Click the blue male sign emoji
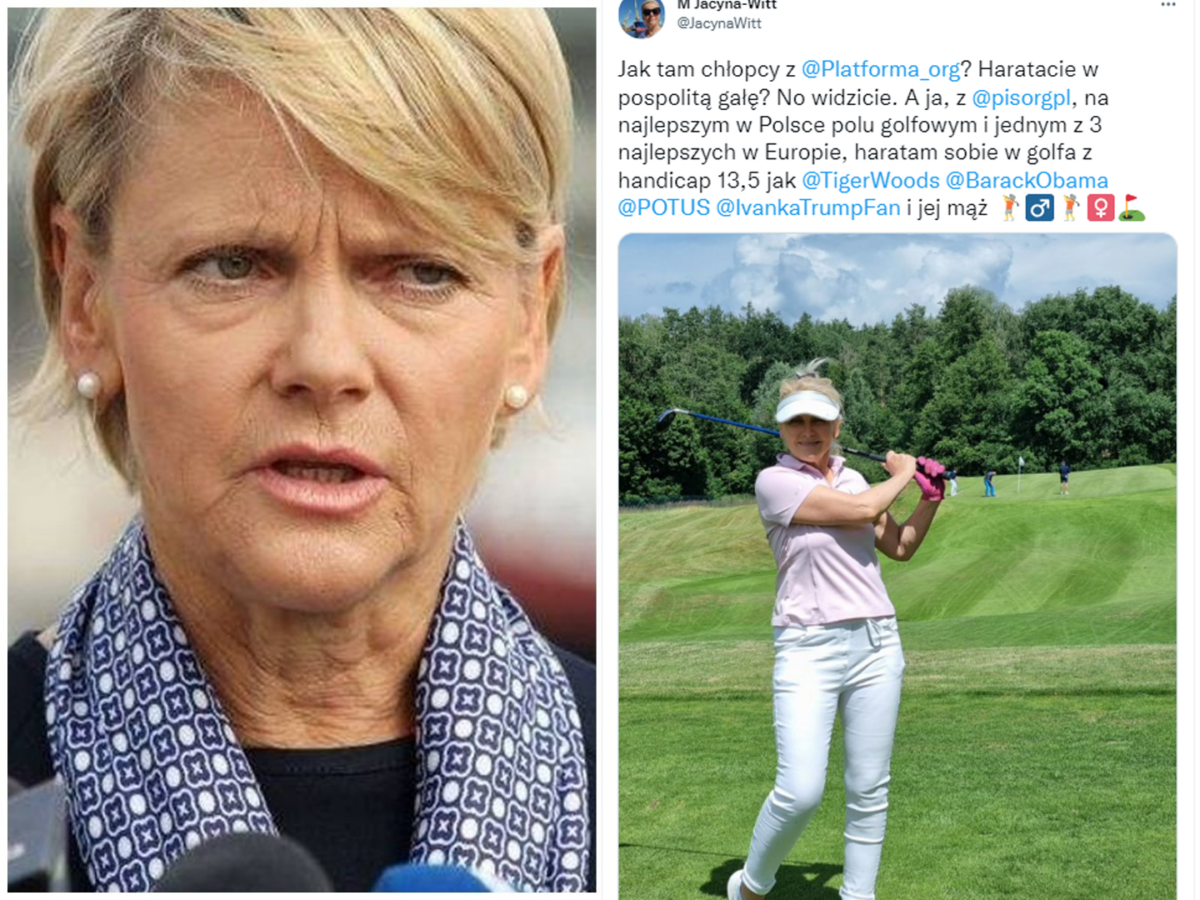Image resolution: width=1200 pixels, height=900 pixels. pos(1040,208)
